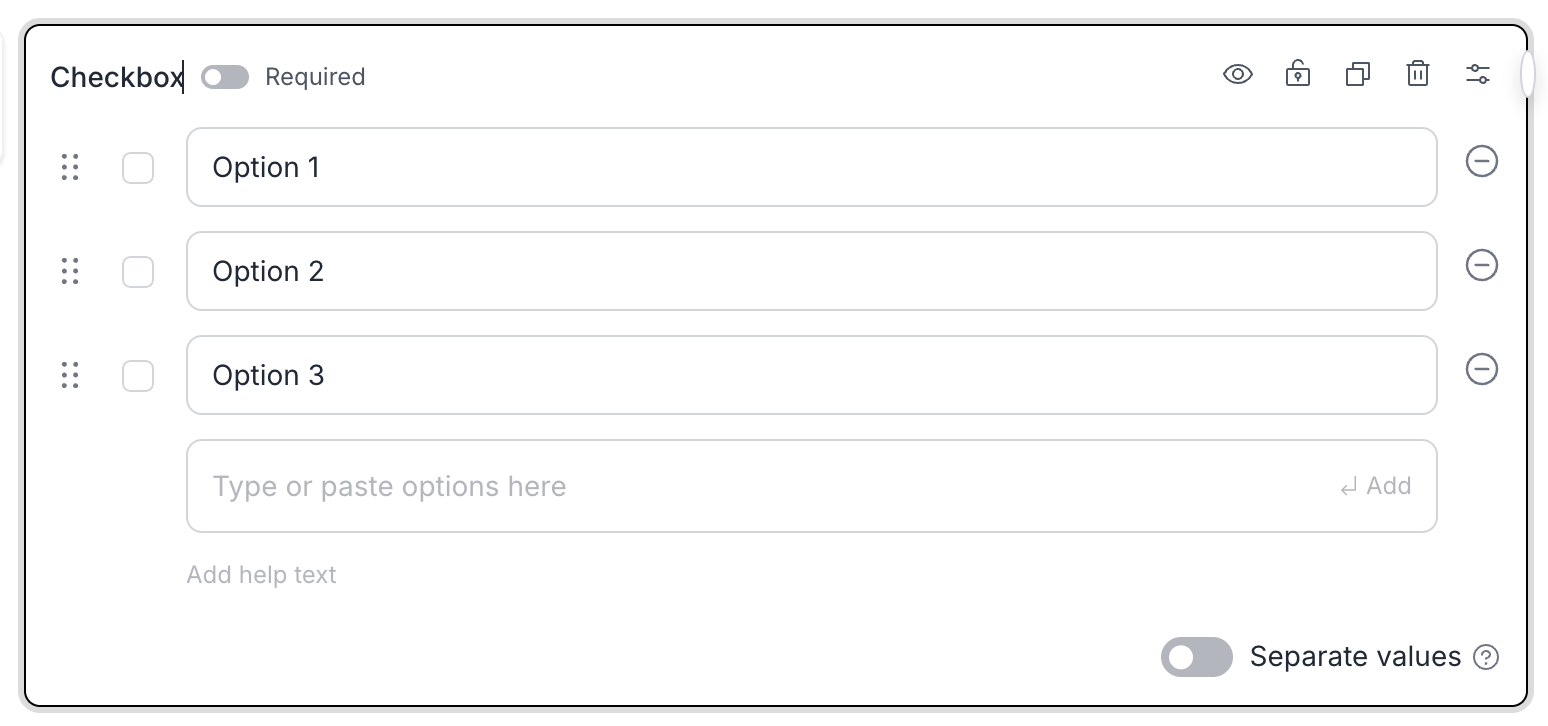Open the Separate values help icon
The width and height of the screenshot is (1548, 726).
(1487, 657)
